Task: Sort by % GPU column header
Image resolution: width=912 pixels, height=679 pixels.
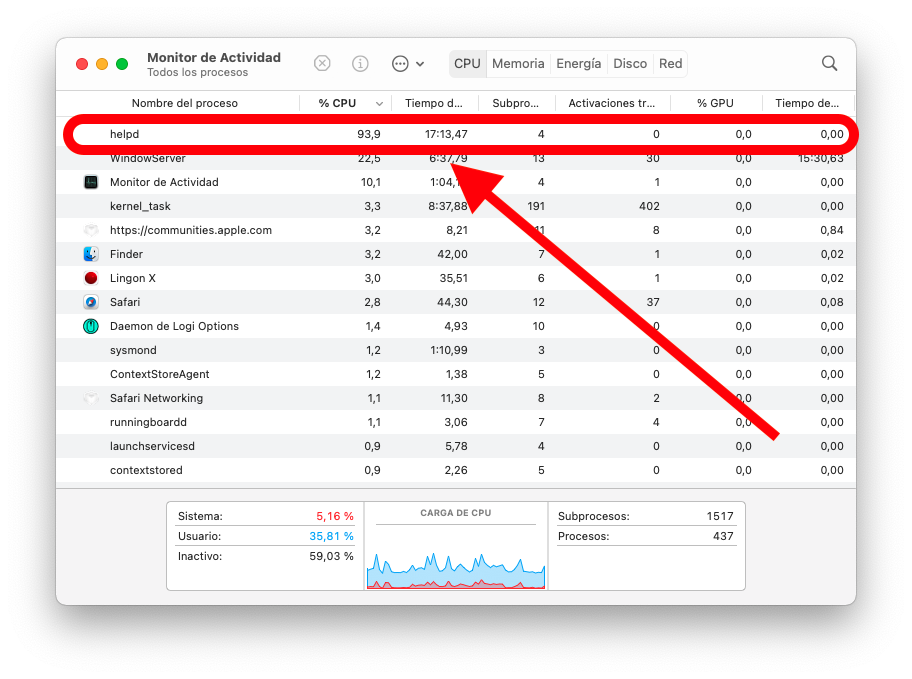Action: pos(715,103)
